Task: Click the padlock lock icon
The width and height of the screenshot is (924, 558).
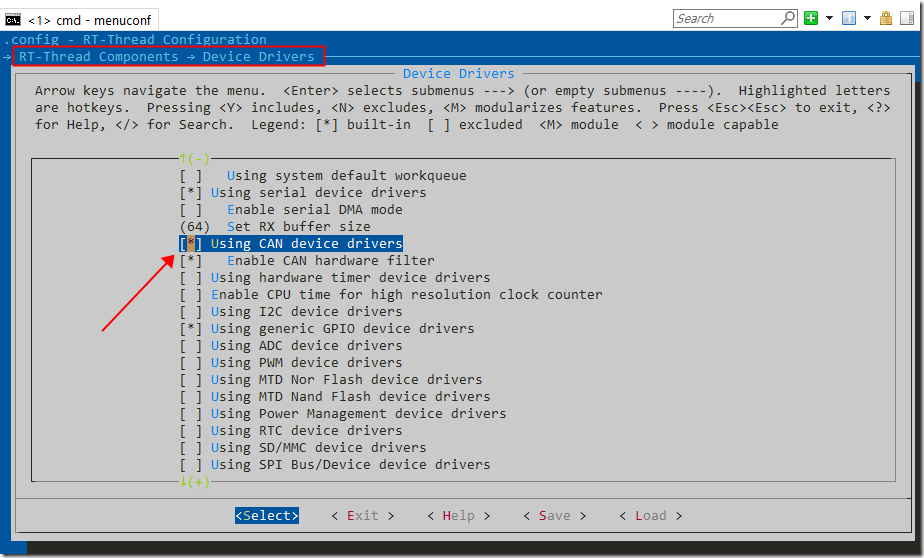Action: click(x=886, y=18)
